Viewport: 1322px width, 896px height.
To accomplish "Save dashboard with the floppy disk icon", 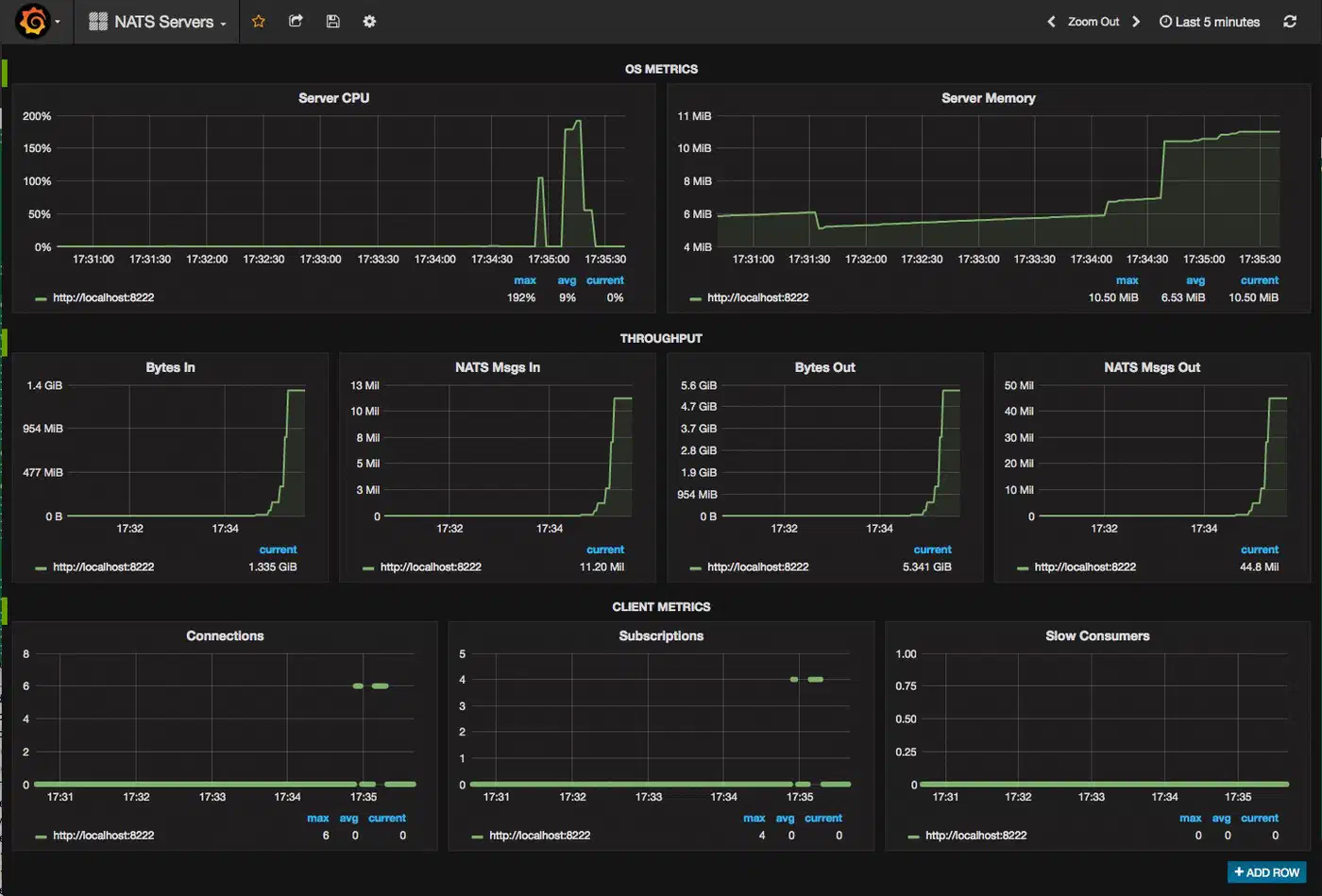I will click(332, 21).
